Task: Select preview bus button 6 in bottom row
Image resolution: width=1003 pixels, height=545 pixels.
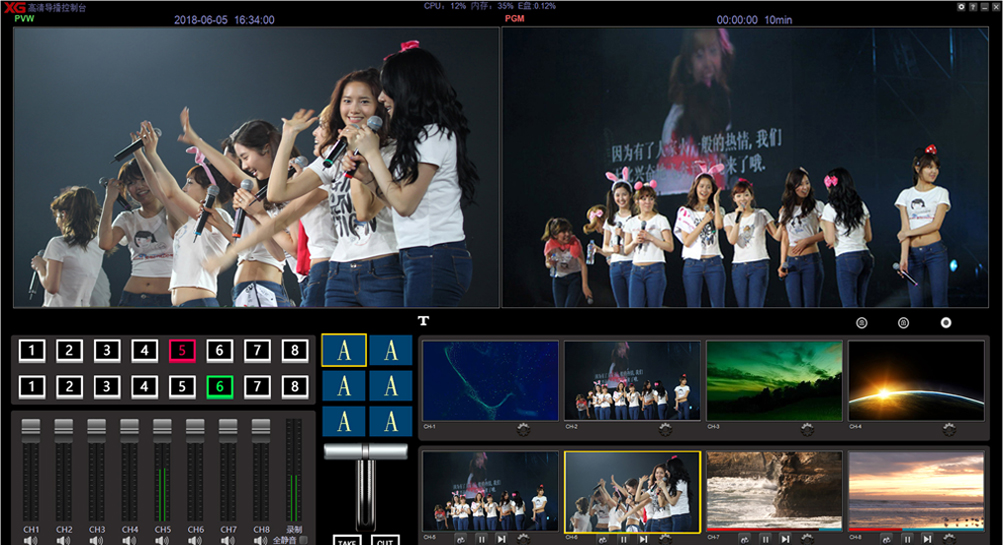Action: tap(219, 386)
